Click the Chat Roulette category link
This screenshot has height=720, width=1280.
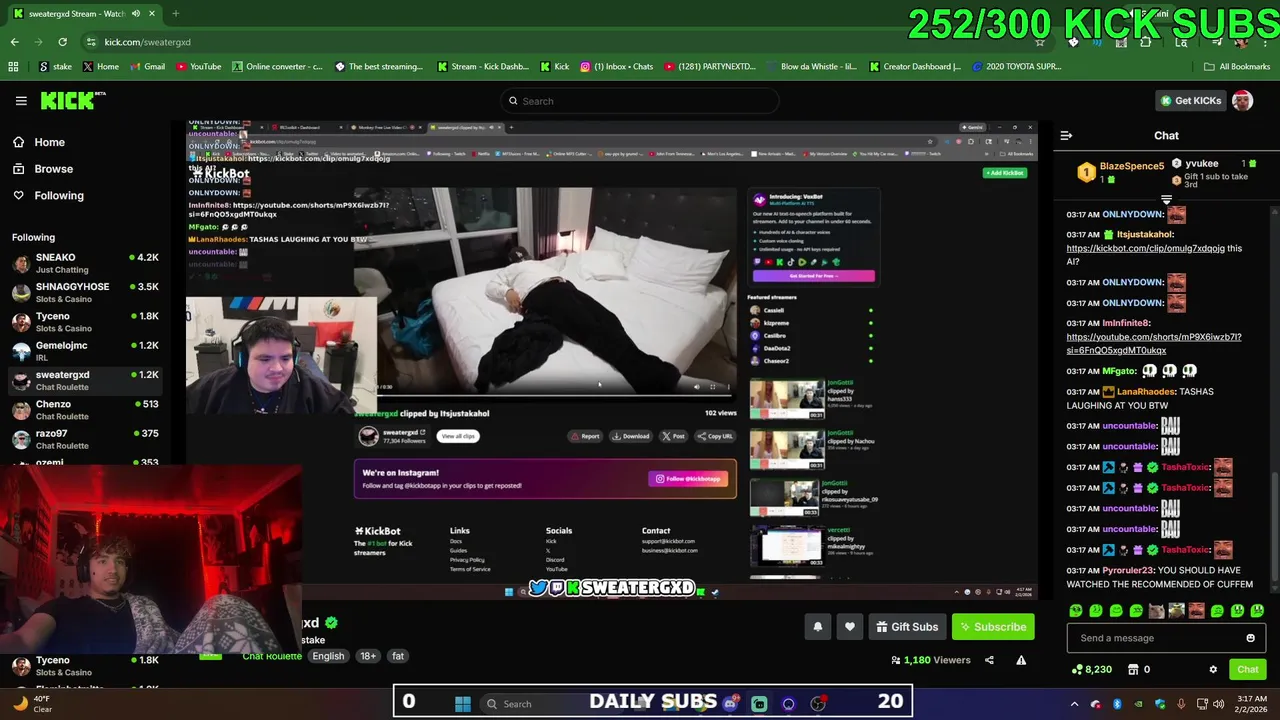point(272,656)
